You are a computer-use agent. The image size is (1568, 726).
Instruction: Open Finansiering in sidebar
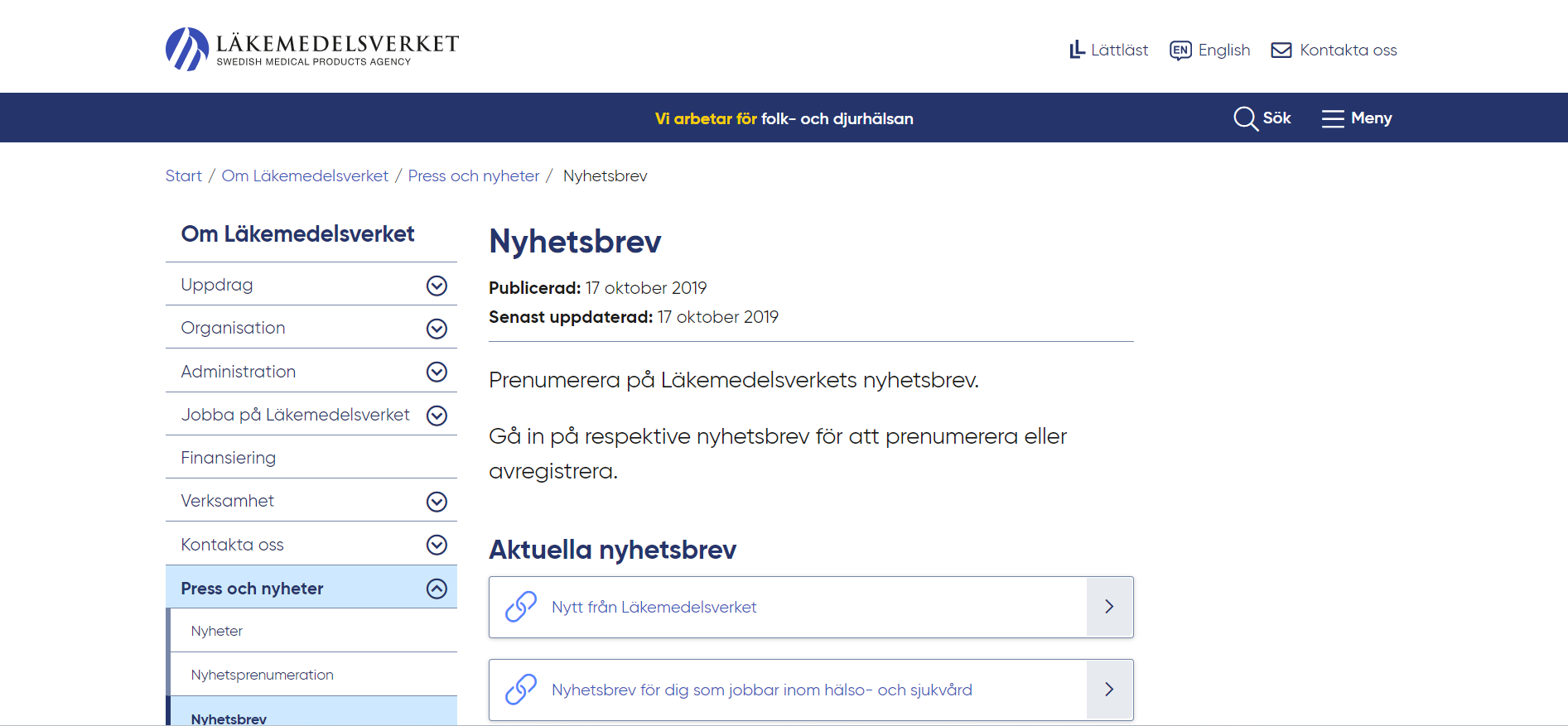point(229,458)
